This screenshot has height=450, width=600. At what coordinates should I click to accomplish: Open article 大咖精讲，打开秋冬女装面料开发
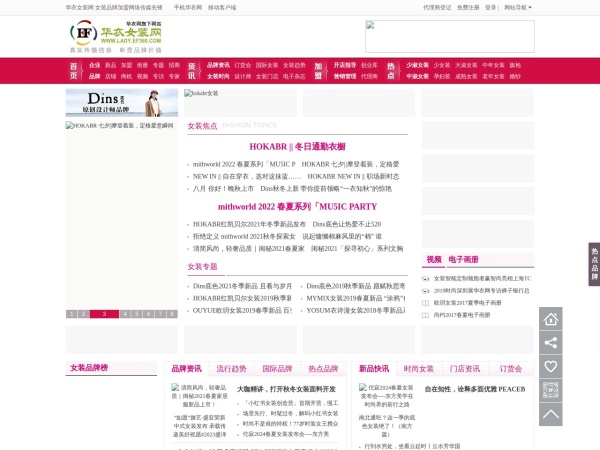(286, 389)
